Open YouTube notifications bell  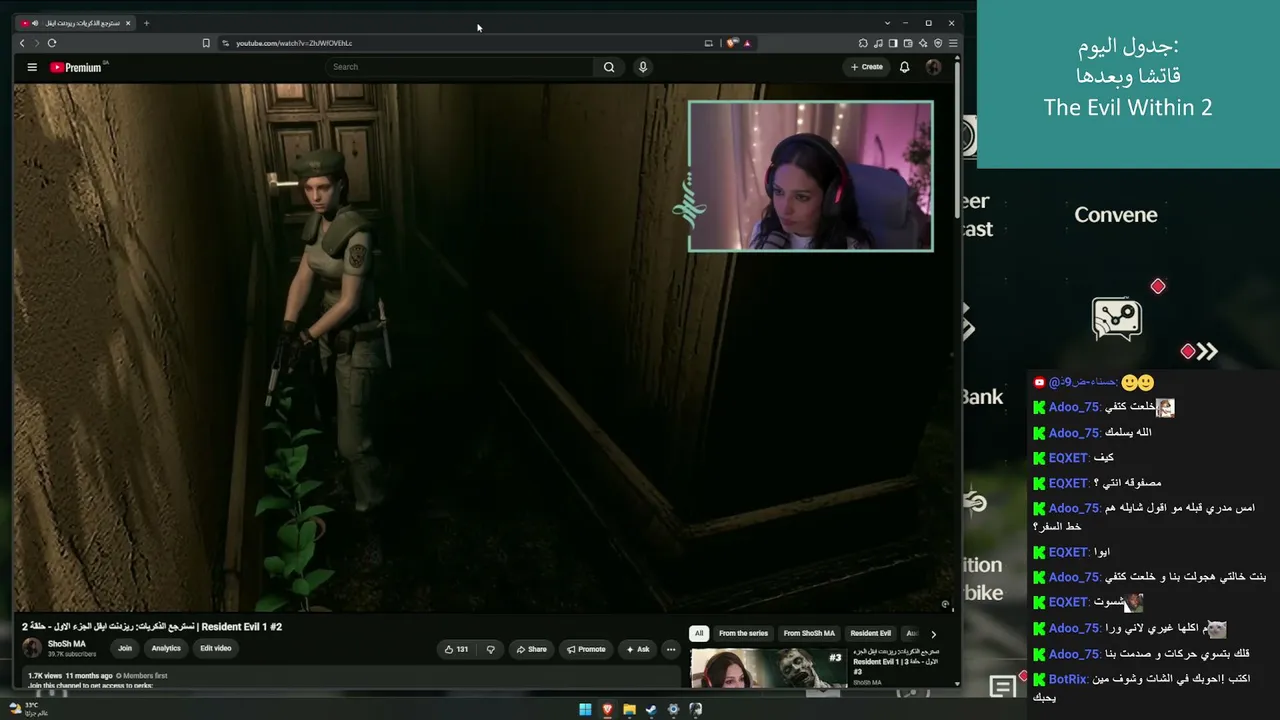point(904,67)
